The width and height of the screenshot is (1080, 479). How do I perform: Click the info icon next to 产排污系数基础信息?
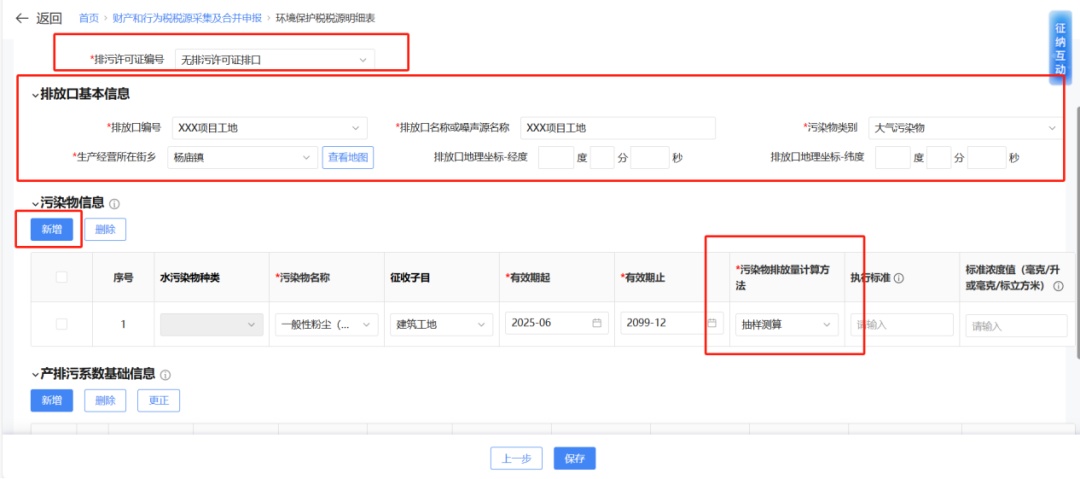[x=165, y=375]
